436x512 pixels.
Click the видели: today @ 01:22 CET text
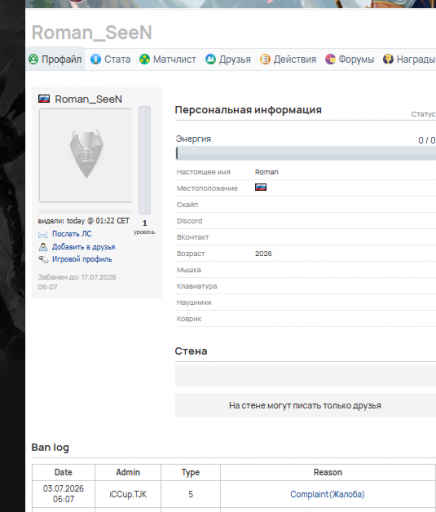click(84, 221)
